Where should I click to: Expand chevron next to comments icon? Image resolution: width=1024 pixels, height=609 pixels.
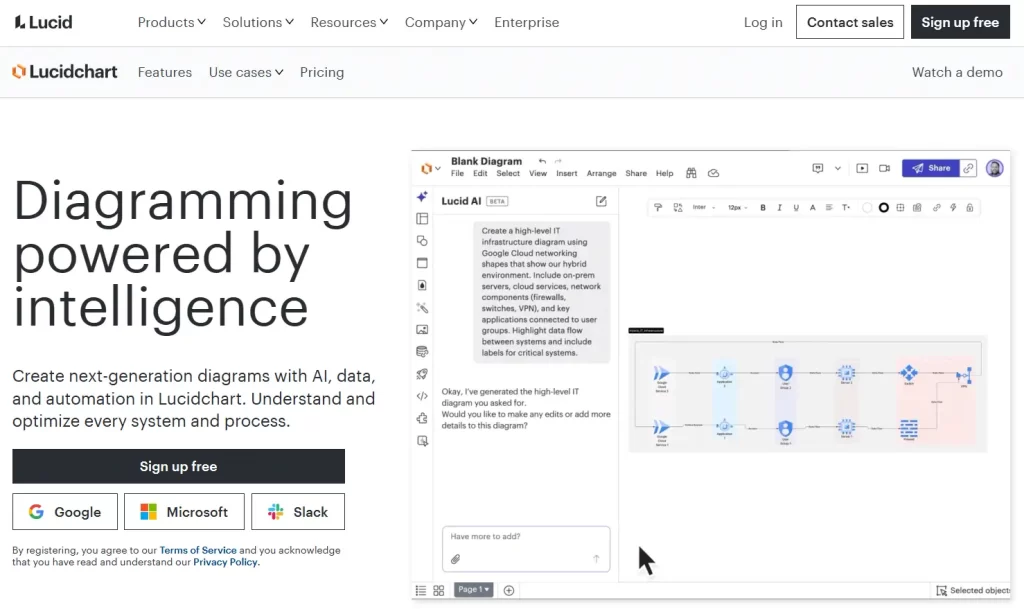[838, 168]
